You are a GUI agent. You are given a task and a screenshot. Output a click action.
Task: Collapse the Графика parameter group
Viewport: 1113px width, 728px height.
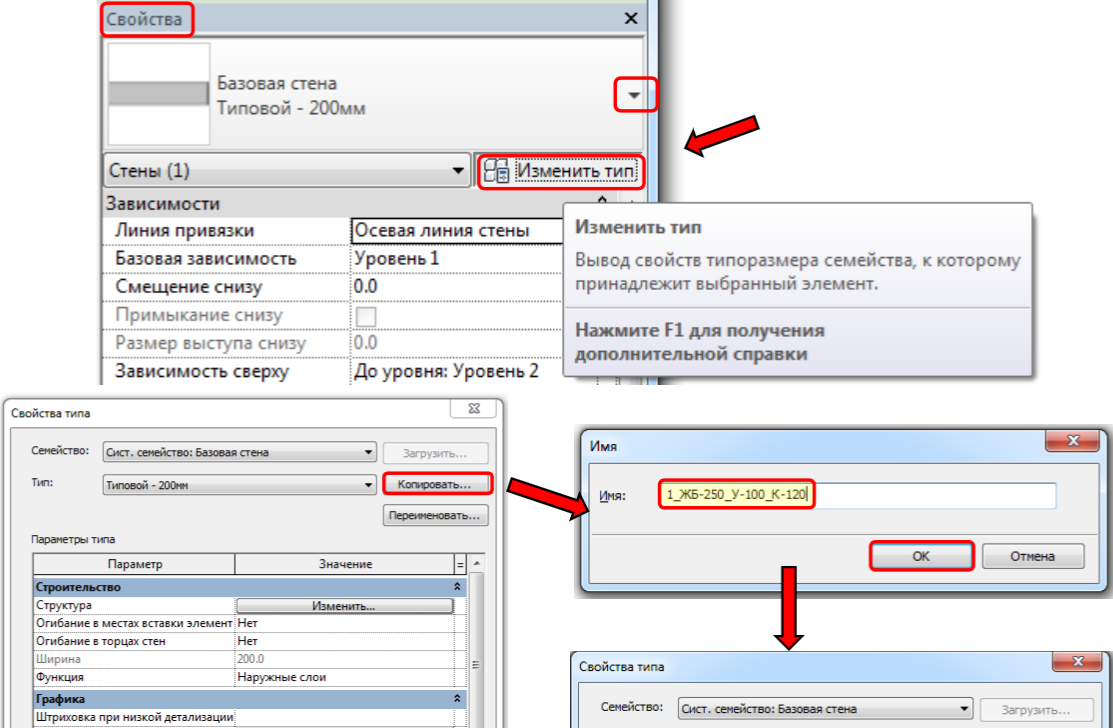click(458, 699)
